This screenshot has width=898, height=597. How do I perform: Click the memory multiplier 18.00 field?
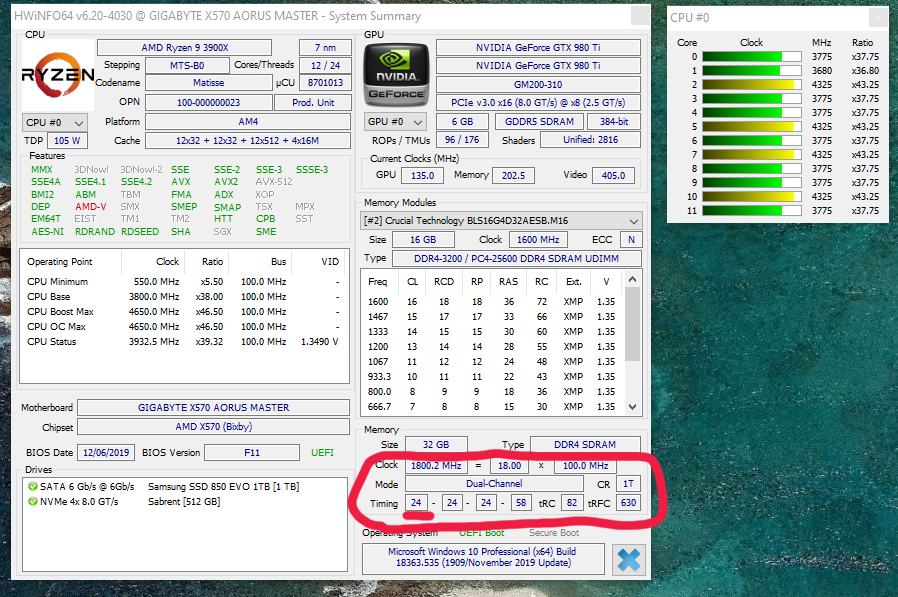509,466
